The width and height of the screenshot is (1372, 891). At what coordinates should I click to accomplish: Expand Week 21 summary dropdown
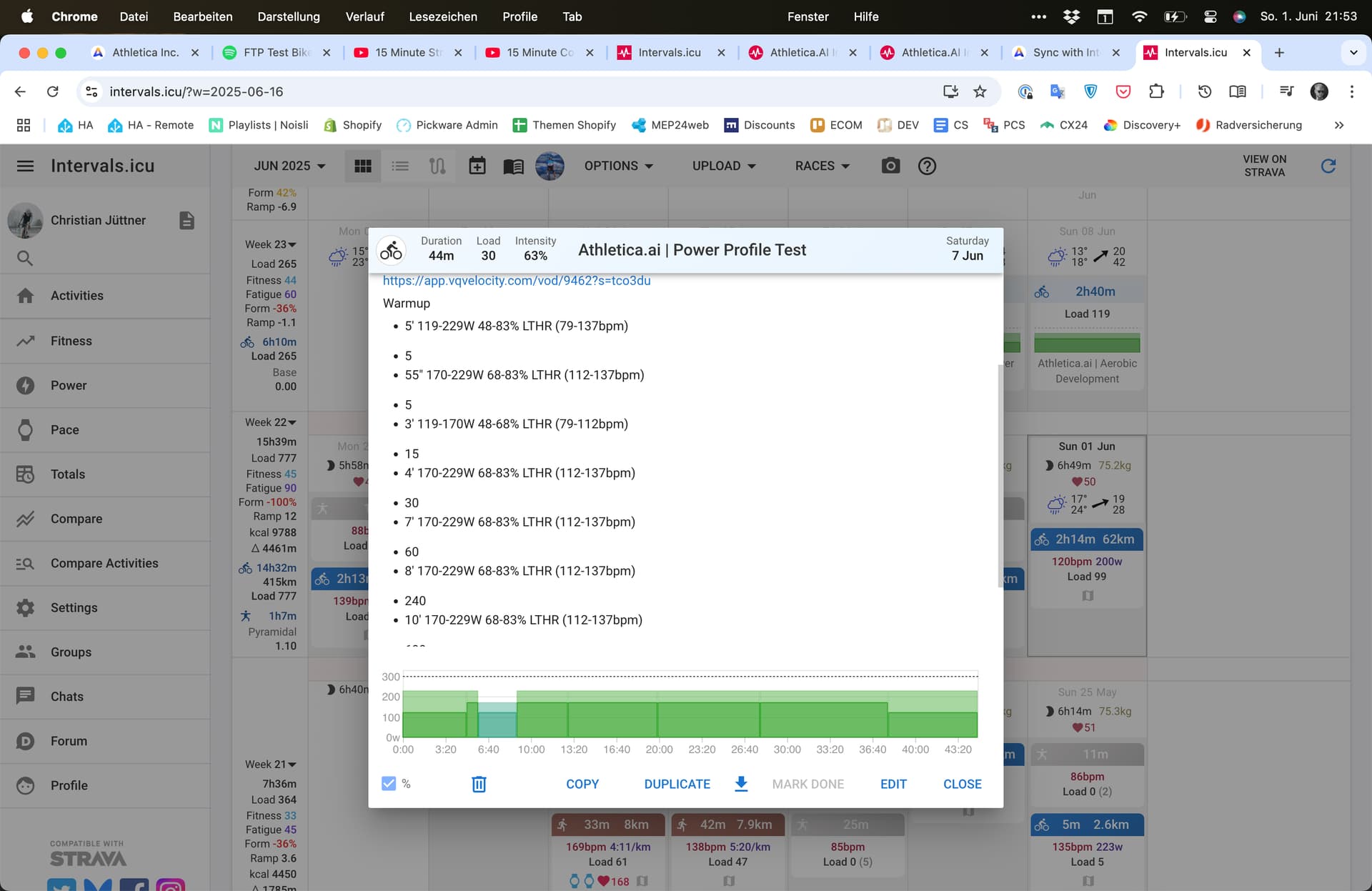[x=271, y=765]
